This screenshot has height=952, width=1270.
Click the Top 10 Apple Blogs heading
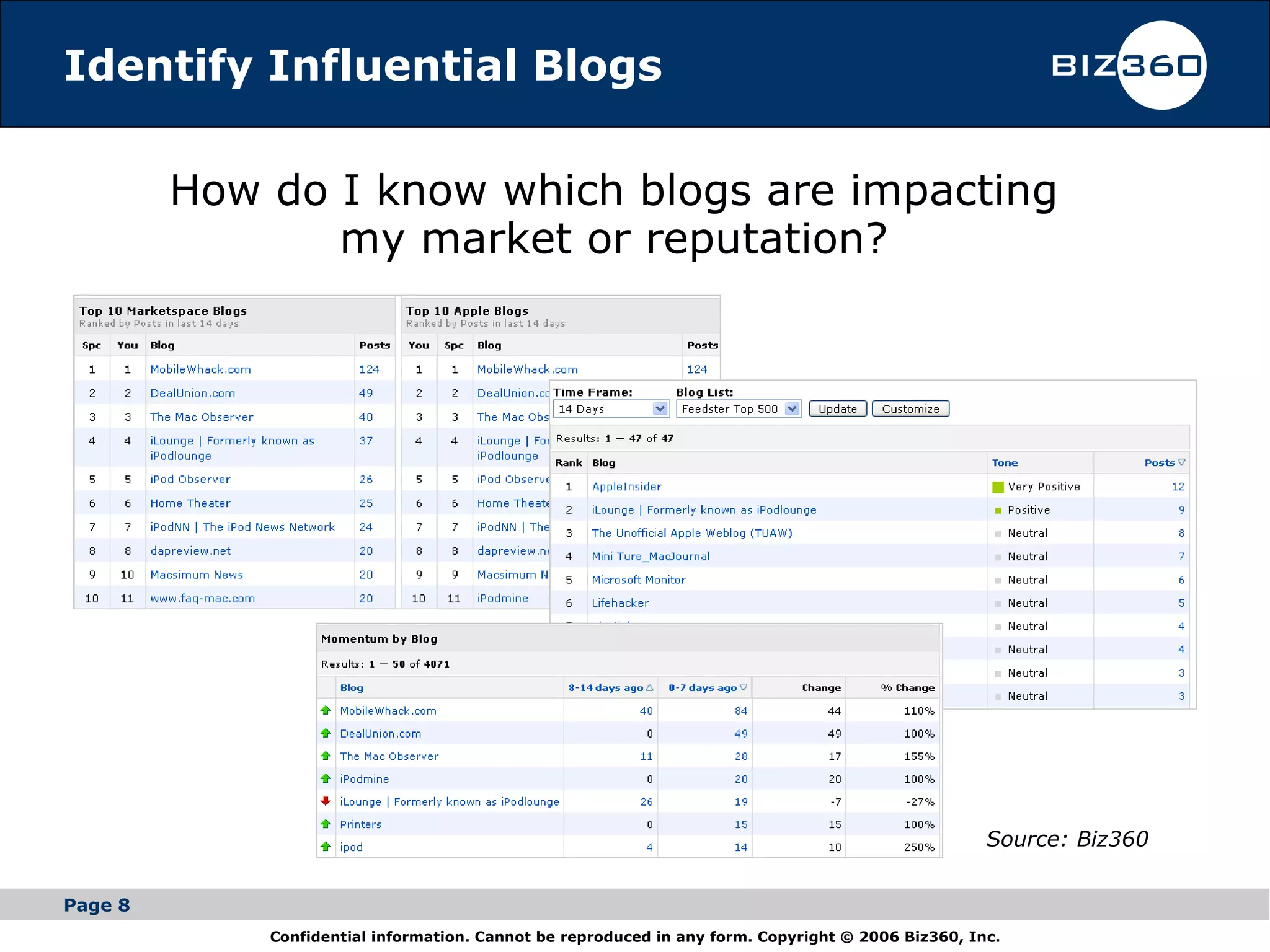(x=467, y=311)
